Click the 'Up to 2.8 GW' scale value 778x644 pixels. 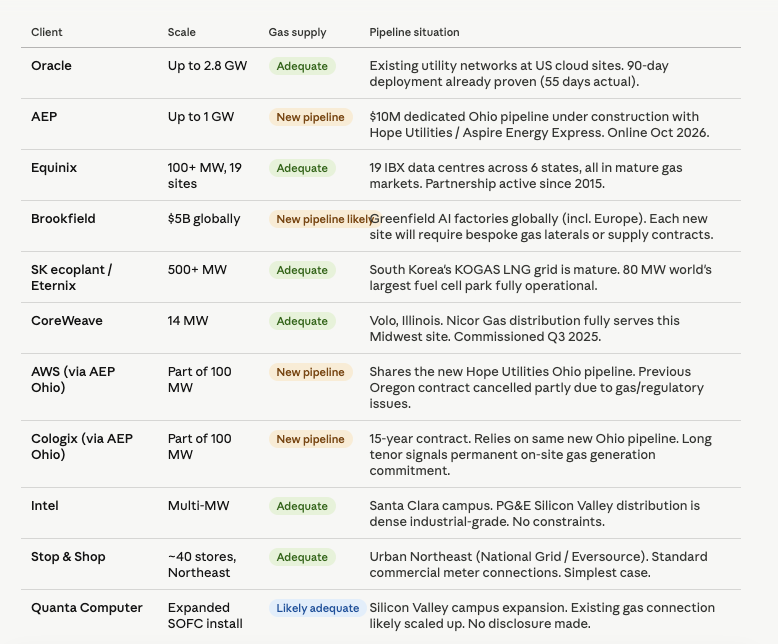(207, 65)
